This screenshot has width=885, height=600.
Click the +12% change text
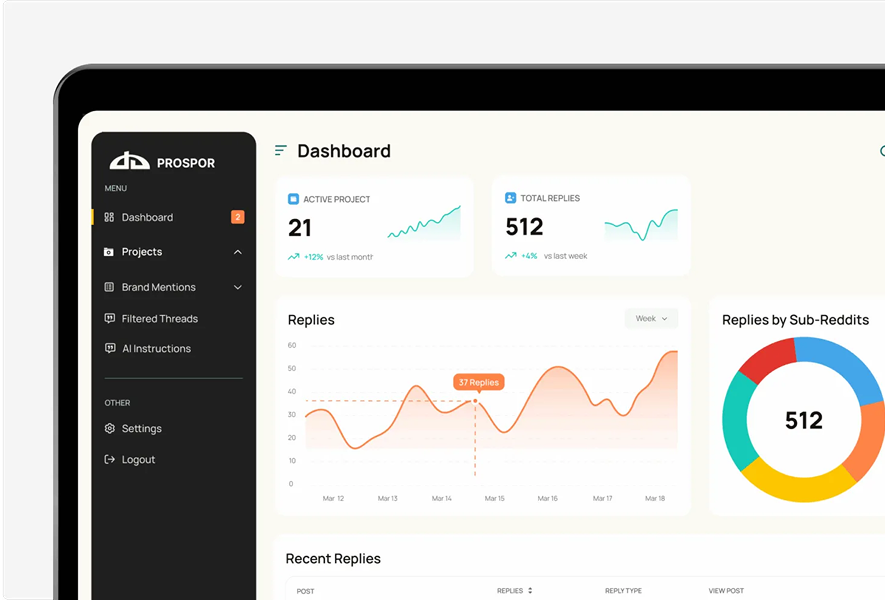tap(314, 257)
